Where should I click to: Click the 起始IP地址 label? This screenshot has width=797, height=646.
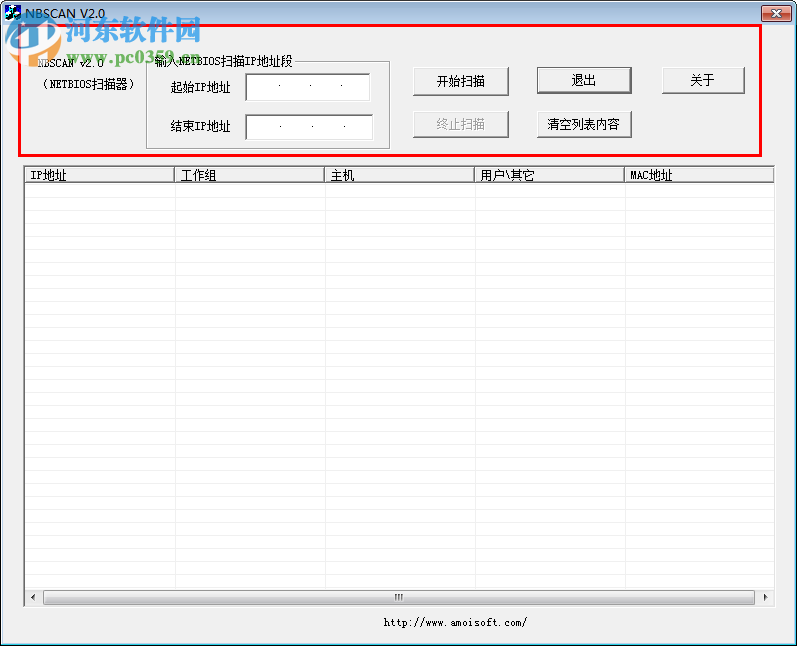coord(200,87)
